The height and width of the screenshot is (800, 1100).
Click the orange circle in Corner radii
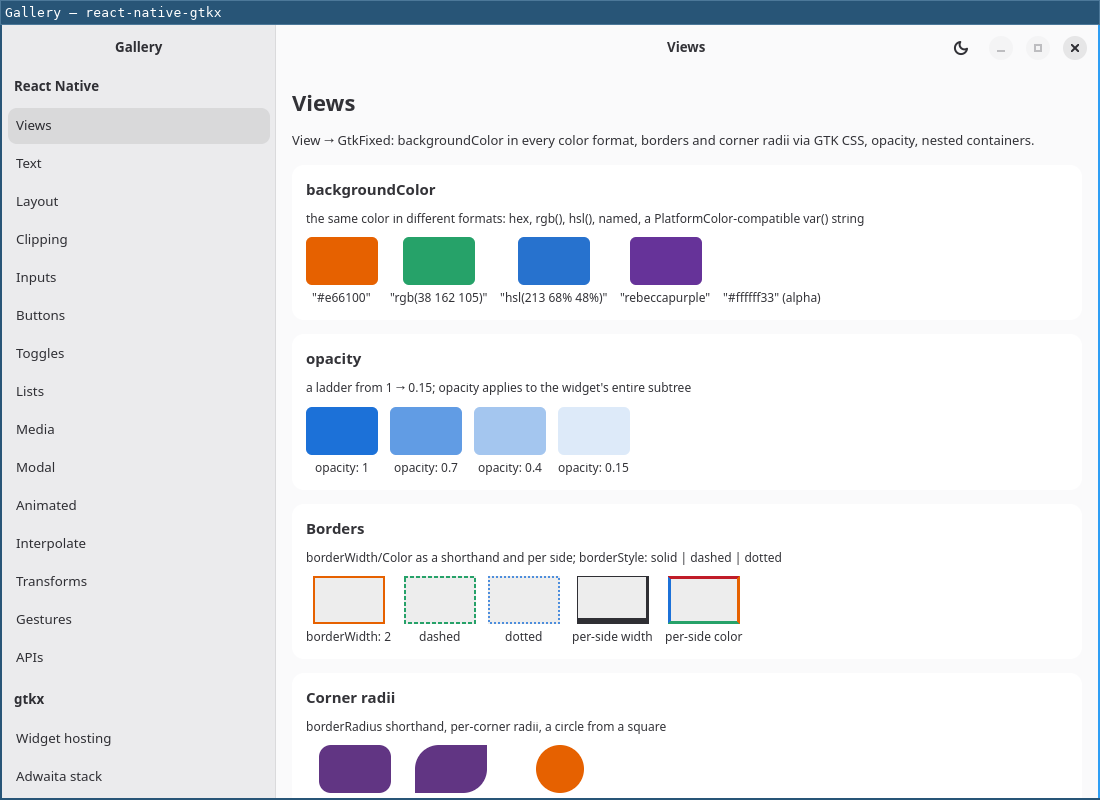(x=560, y=769)
